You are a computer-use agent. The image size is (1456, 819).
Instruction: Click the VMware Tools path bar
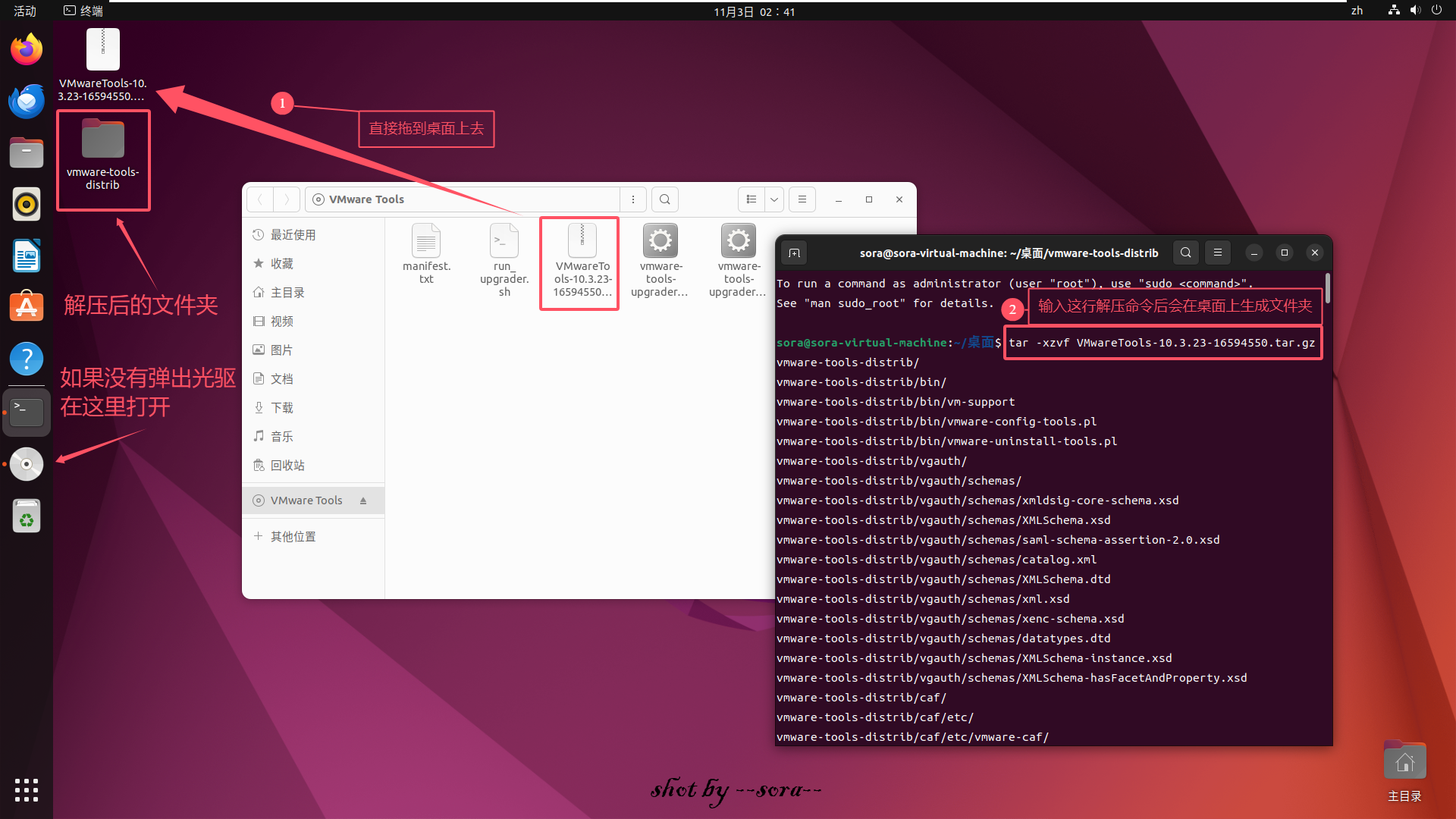463,199
